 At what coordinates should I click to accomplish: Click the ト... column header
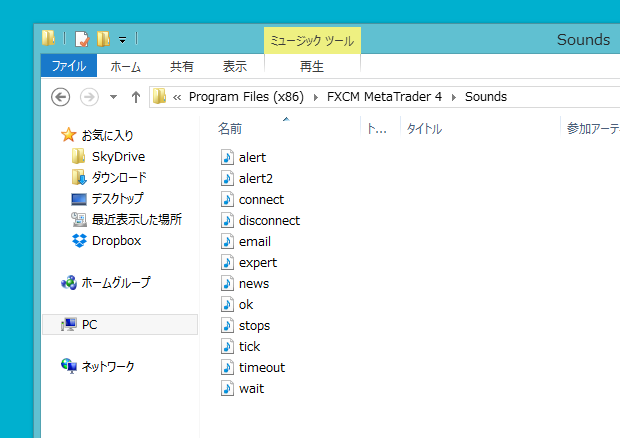[x=377, y=128]
